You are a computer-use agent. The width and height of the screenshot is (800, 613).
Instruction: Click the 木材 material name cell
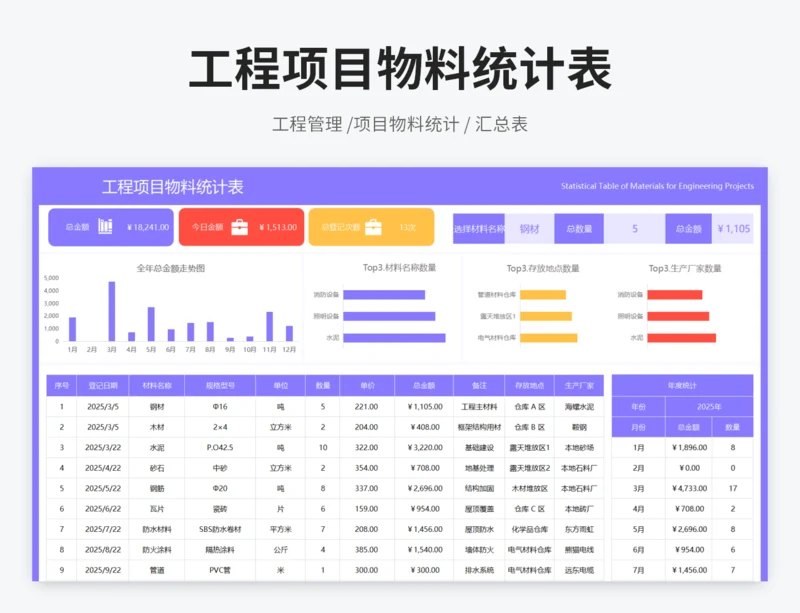(x=157, y=427)
